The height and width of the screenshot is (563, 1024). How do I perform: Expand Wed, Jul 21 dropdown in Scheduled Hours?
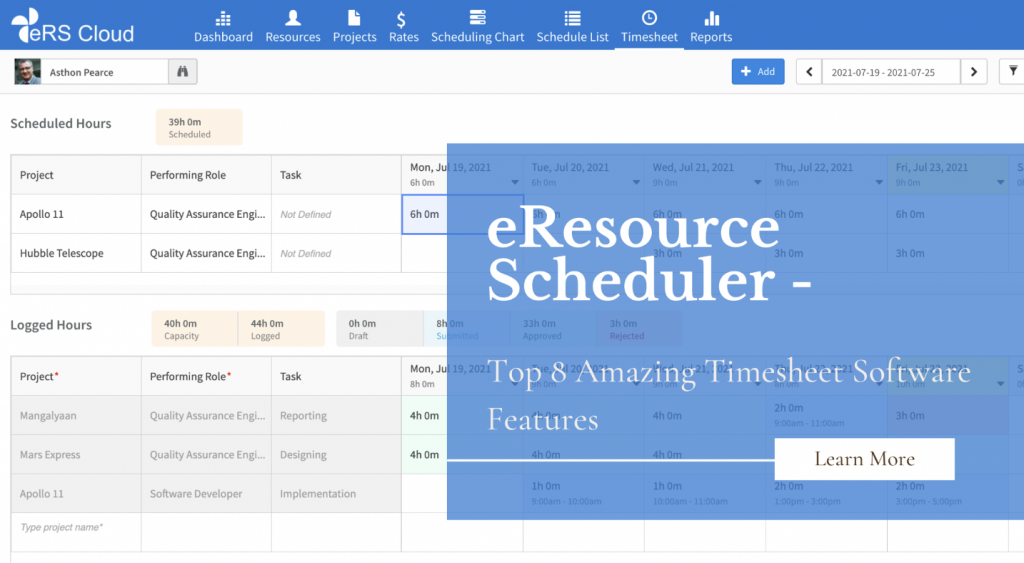[758, 182]
